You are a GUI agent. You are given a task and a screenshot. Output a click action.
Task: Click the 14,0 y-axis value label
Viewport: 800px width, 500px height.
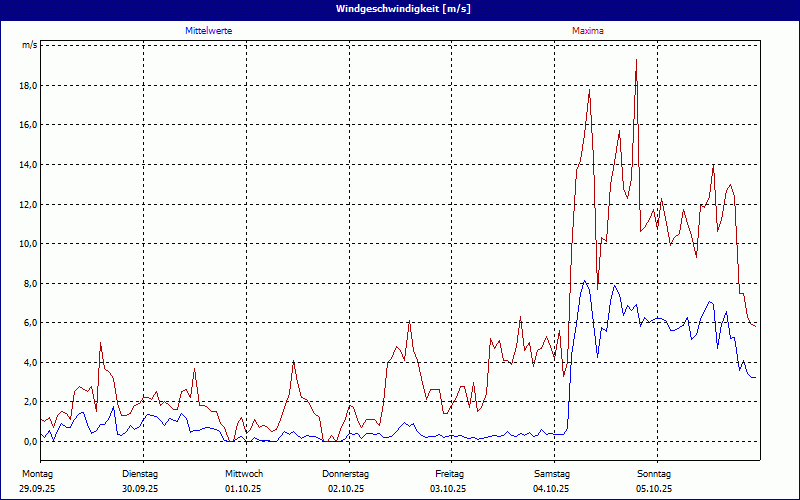pyautogui.click(x=29, y=165)
